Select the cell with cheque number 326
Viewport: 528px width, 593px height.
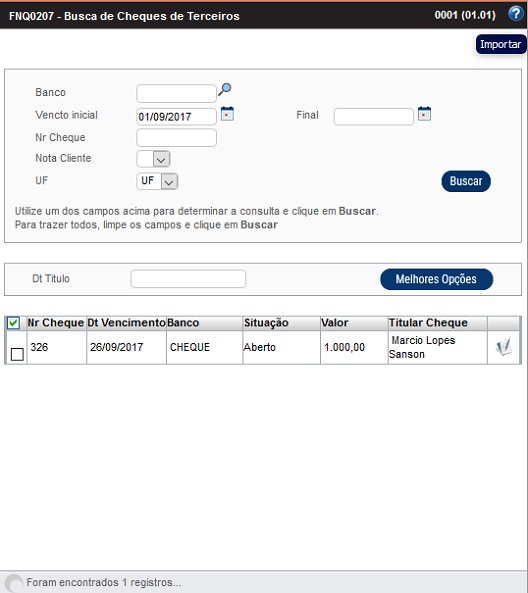(x=57, y=348)
